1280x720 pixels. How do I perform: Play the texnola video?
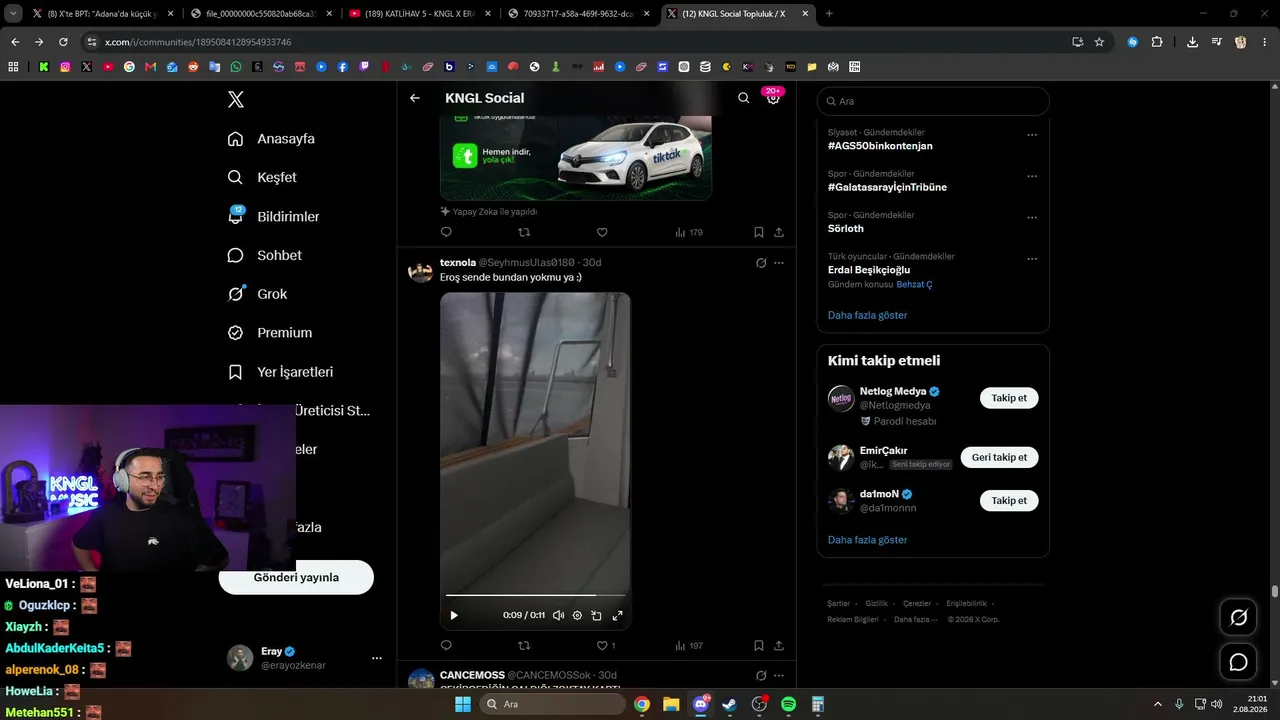[454, 615]
